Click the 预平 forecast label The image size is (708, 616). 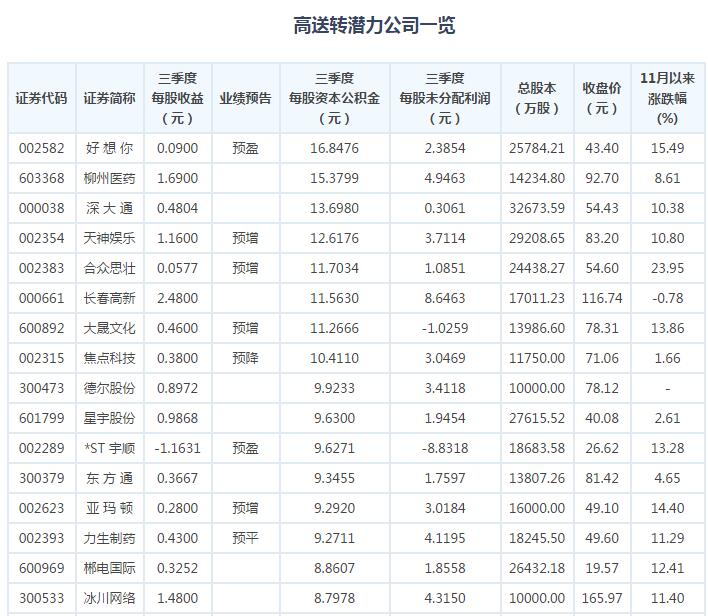[245, 538]
